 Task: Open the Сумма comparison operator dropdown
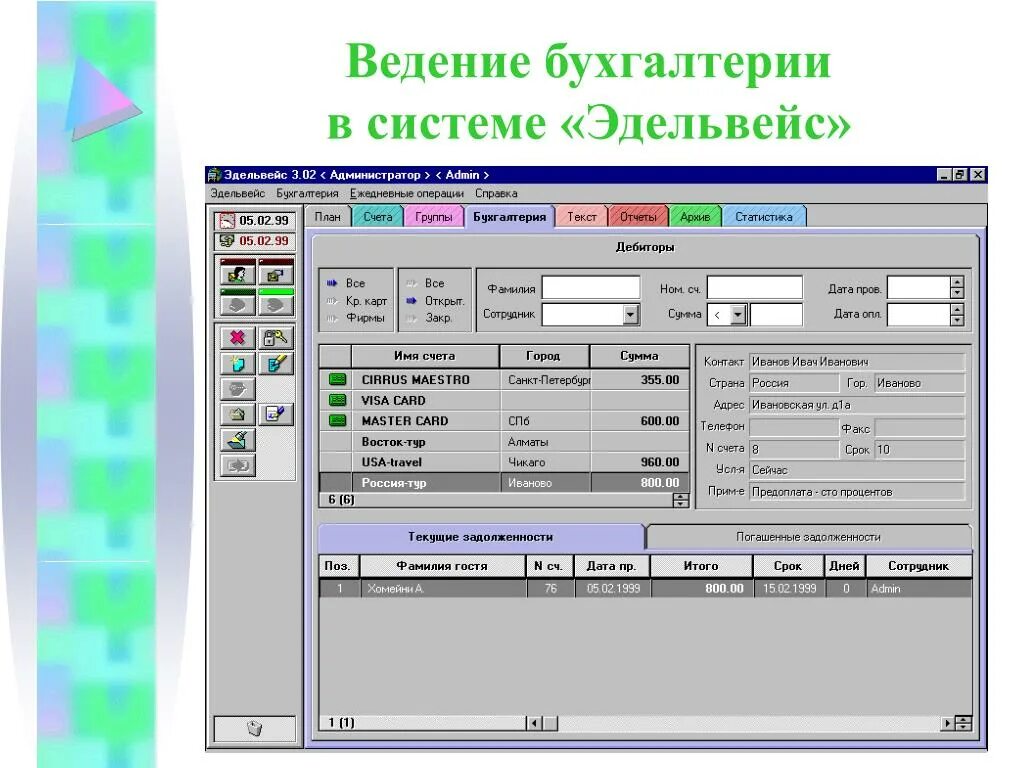738,315
